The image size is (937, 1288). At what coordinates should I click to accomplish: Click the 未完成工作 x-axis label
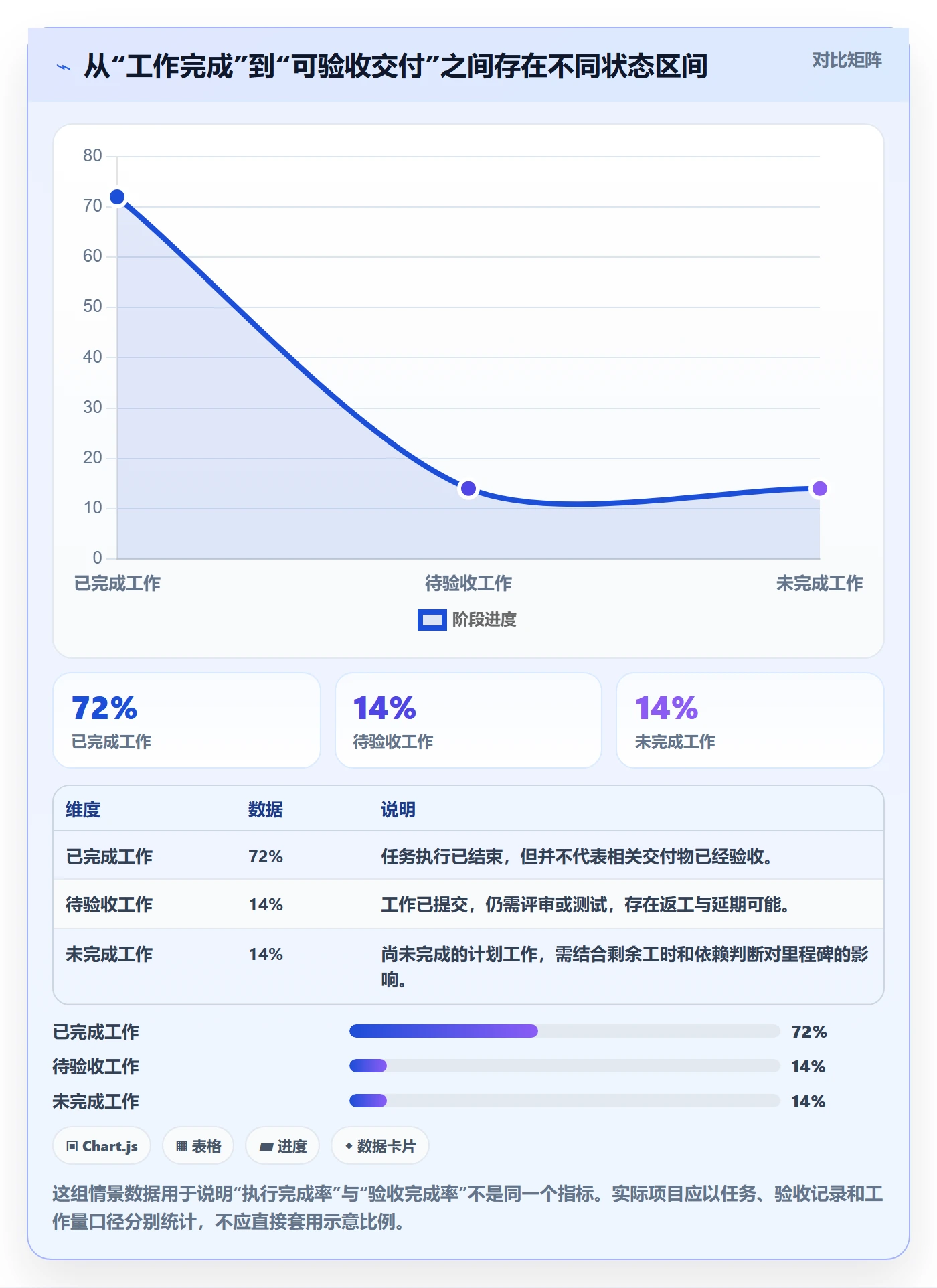[x=819, y=584]
